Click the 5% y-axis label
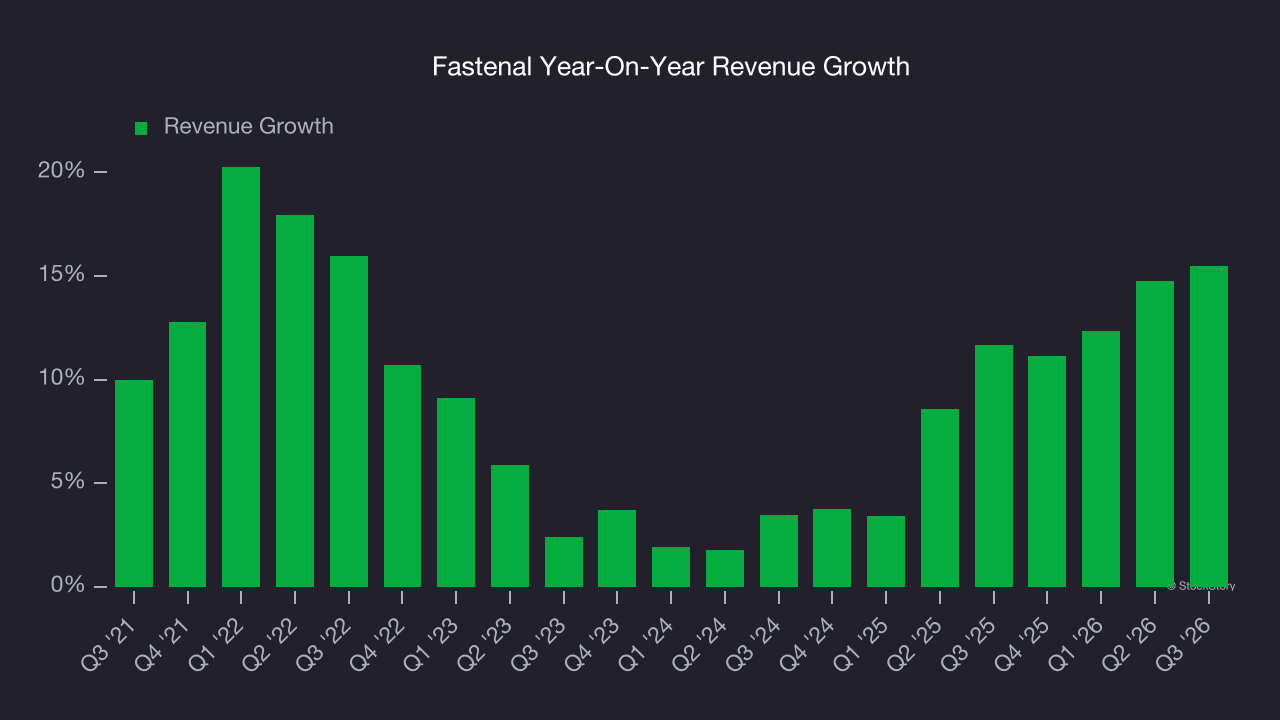This screenshot has width=1280, height=720. click(x=67, y=482)
